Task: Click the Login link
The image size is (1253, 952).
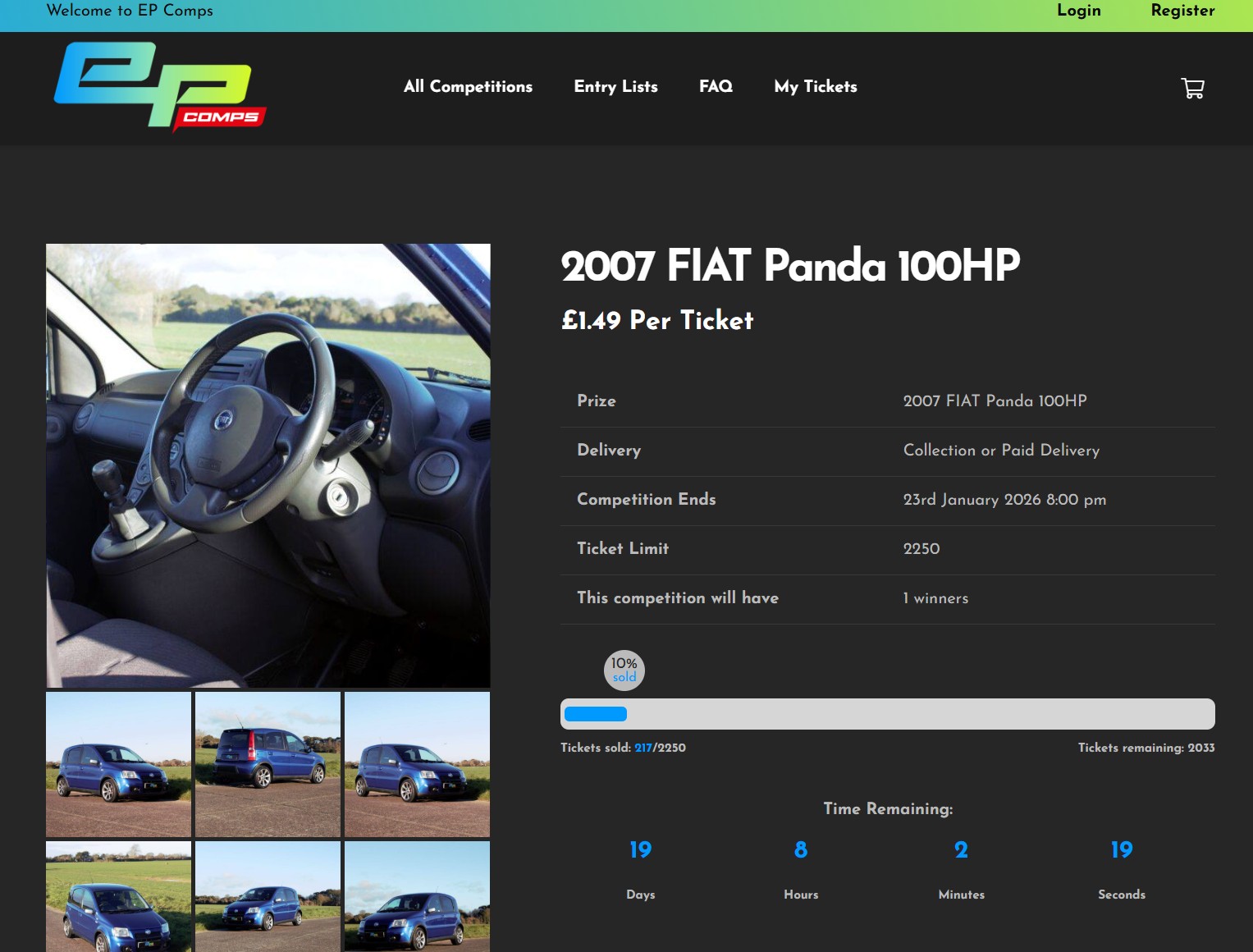Action: (1078, 11)
